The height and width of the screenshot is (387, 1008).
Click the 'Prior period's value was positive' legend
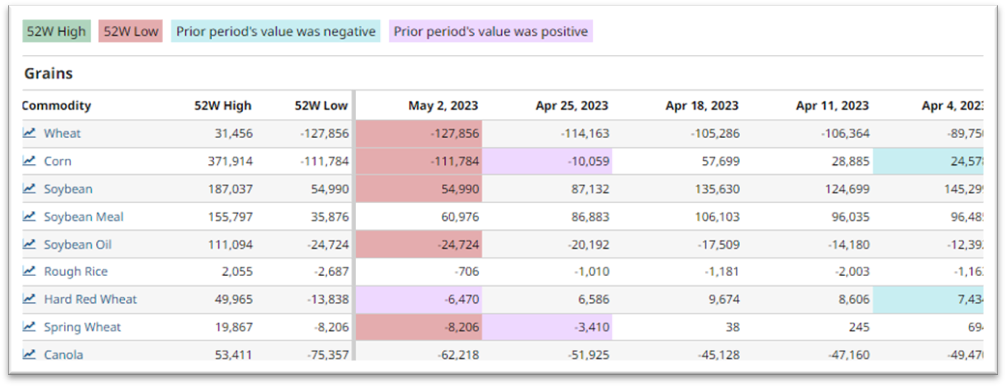click(490, 32)
